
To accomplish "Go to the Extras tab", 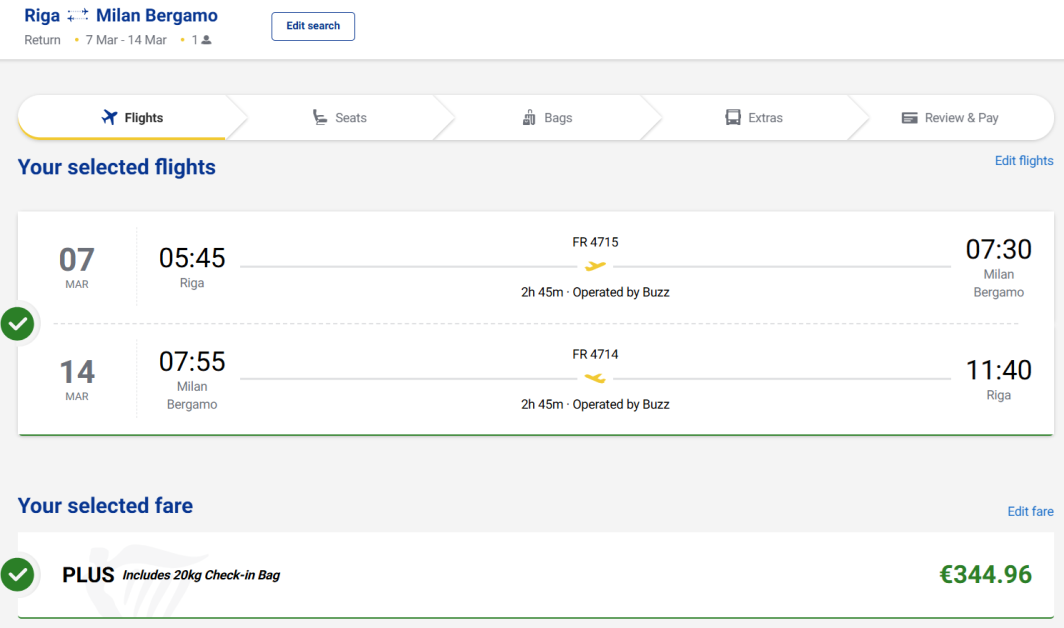I will coord(754,118).
